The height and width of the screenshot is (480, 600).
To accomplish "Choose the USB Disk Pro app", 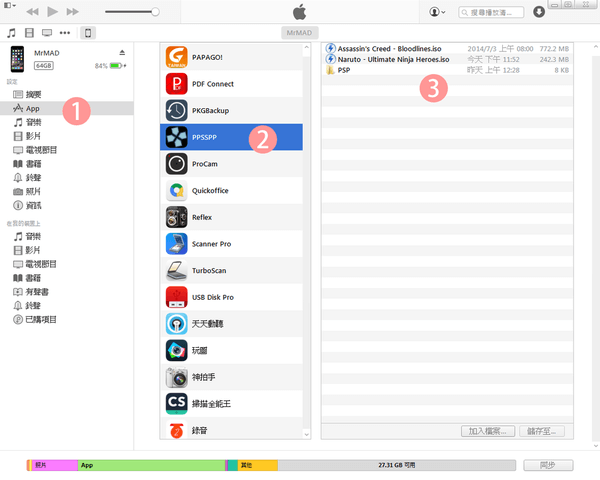I will tap(231, 296).
